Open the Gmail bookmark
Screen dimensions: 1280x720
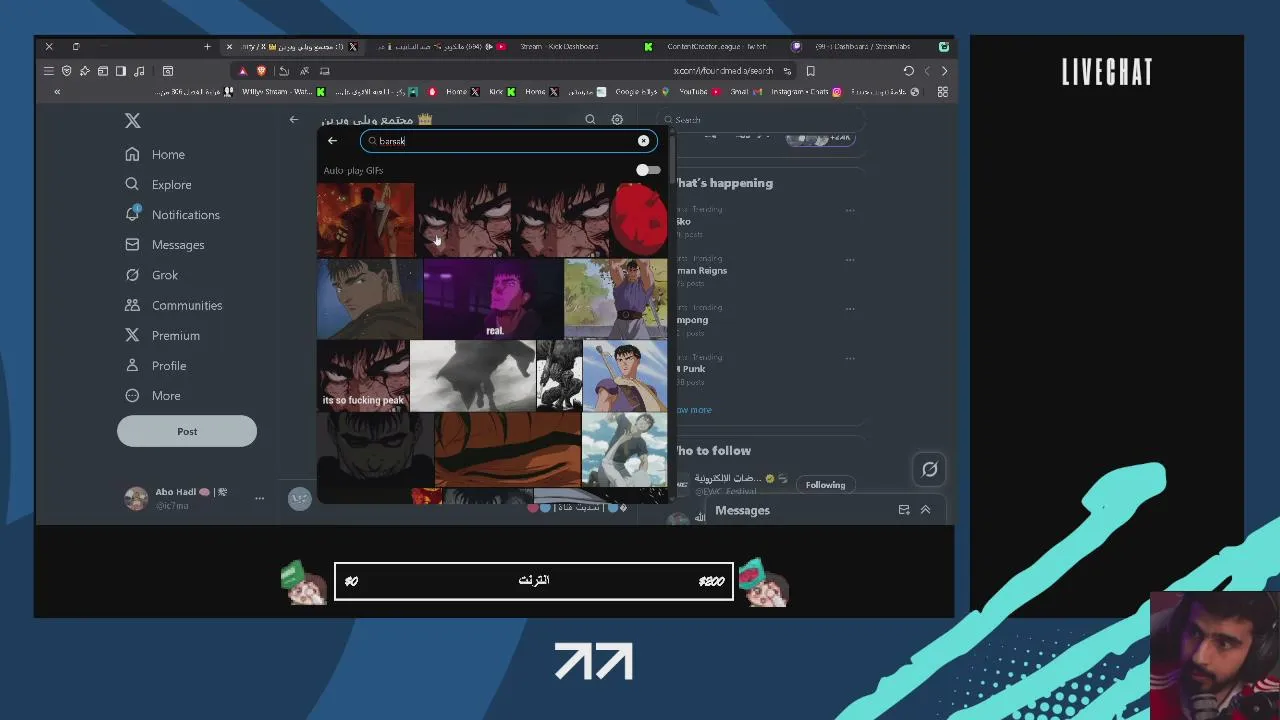pyautogui.click(x=745, y=92)
